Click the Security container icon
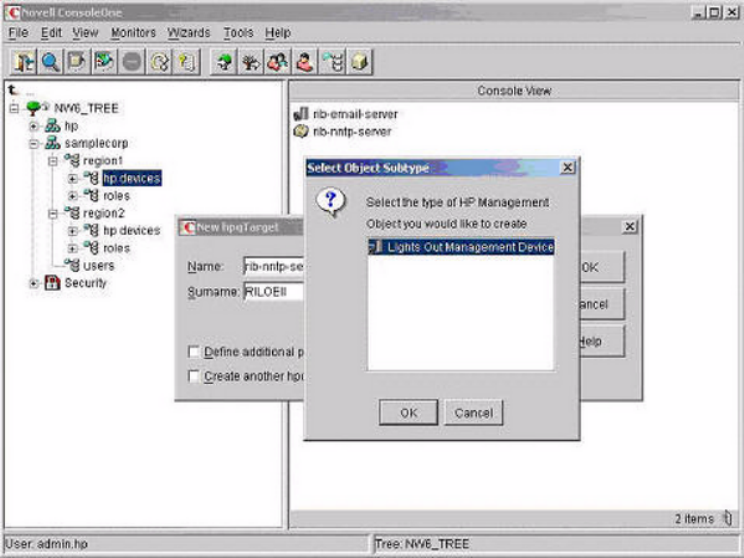Viewport: 744px width, 558px height. pyautogui.click(x=52, y=283)
